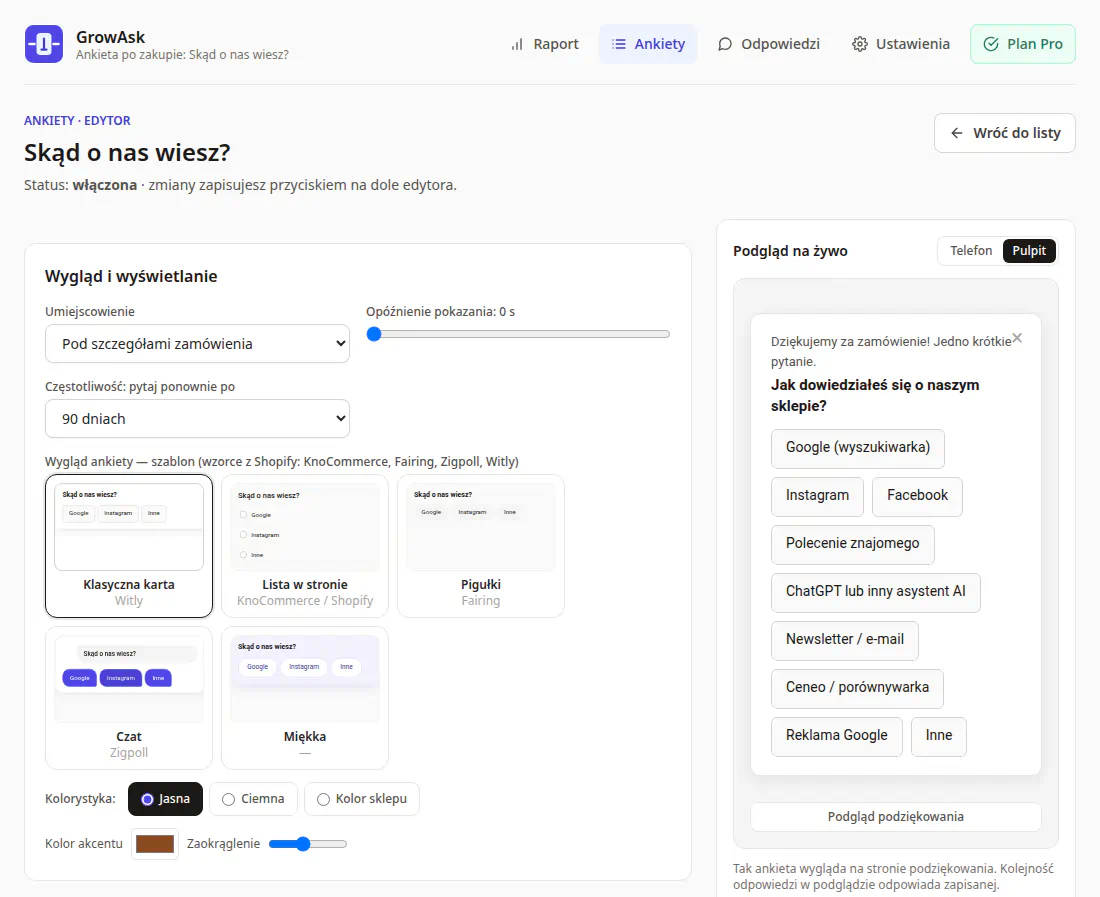Click the Plan Pro button
1100x897 pixels.
click(1023, 44)
